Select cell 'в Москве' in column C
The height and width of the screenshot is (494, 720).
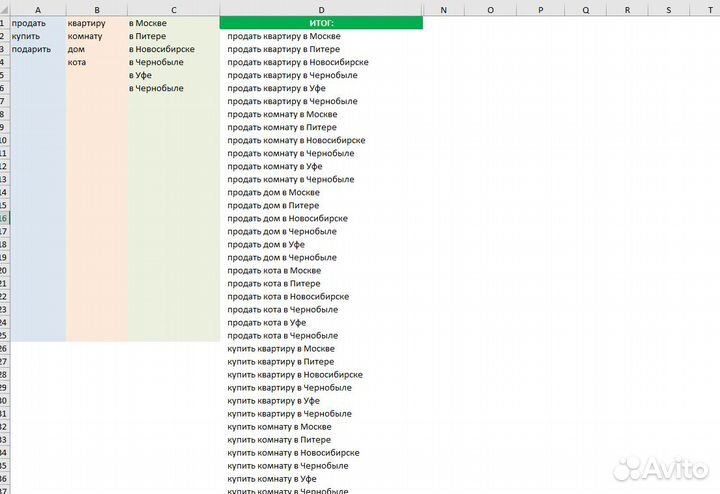[174, 23]
